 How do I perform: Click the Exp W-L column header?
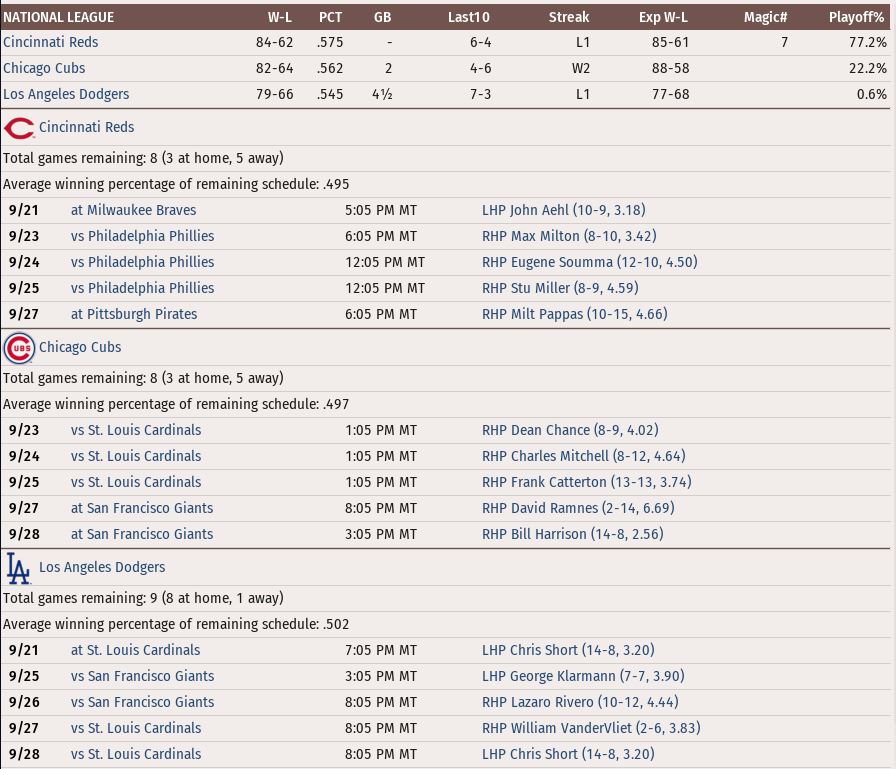pyautogui.click(x=663, y=17)
